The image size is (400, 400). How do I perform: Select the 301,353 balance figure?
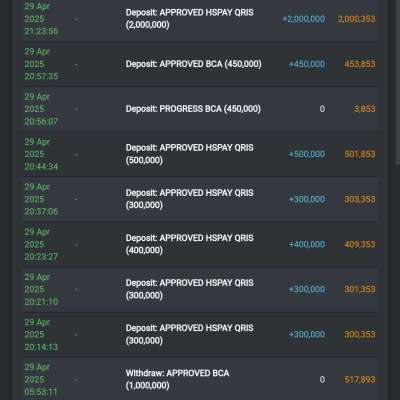coord(360,289)
